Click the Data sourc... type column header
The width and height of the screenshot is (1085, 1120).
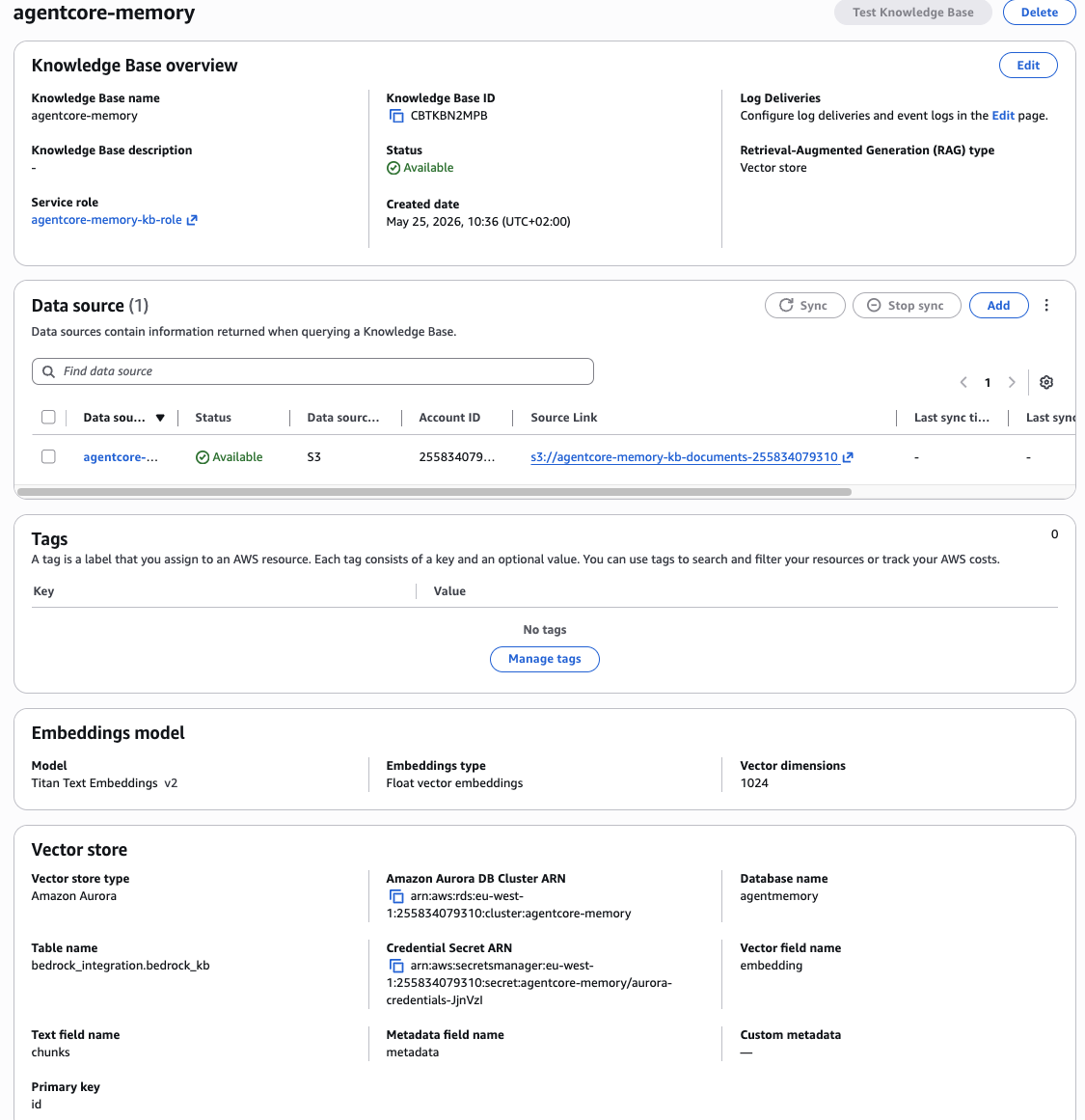pos(342,418)
